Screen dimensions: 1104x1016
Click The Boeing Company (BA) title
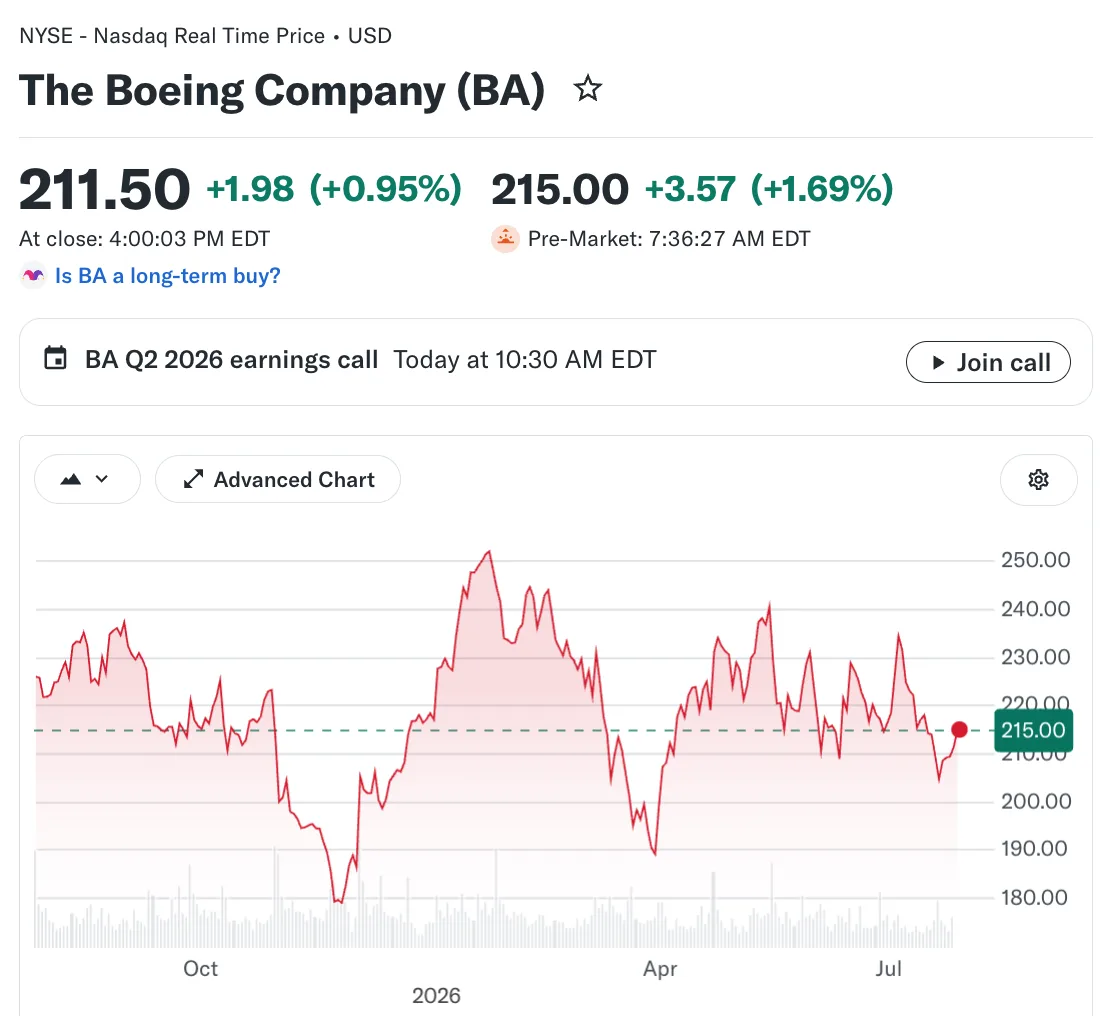(x=282, y=90)
